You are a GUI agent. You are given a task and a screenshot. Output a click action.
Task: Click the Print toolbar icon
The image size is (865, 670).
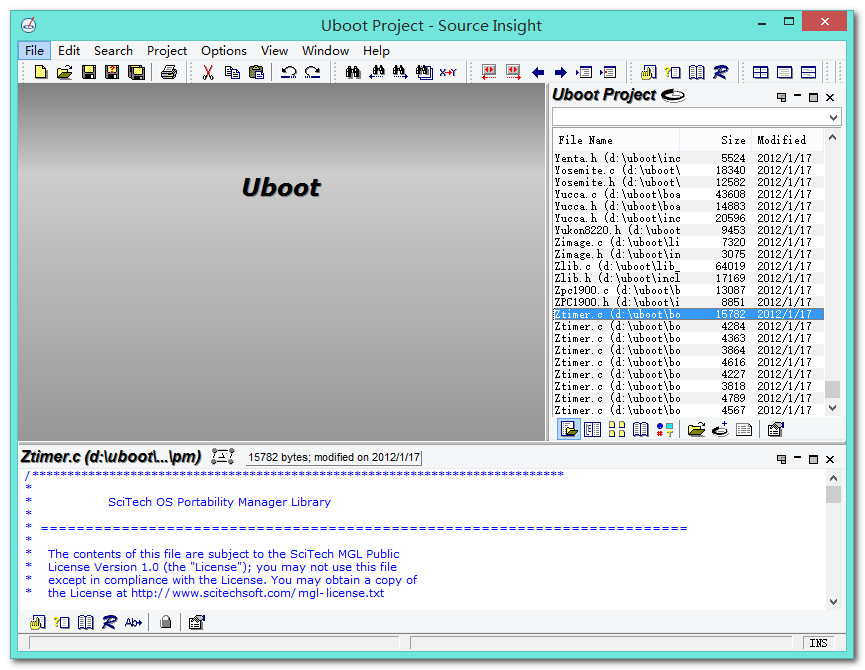[x=169, y=72]
